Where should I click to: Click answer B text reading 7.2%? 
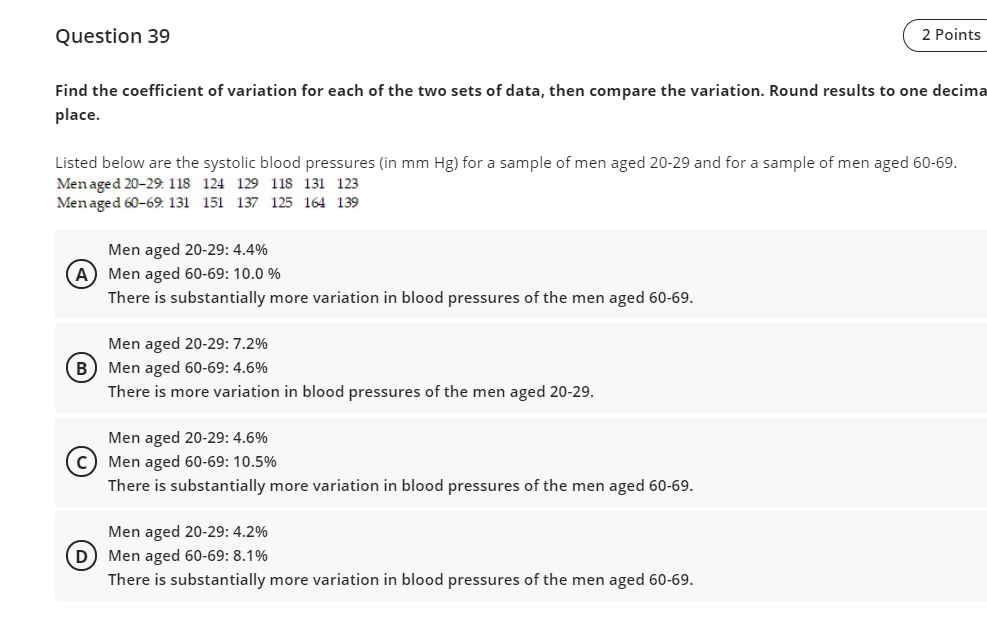pyautogui.click(x=187, y=344)
